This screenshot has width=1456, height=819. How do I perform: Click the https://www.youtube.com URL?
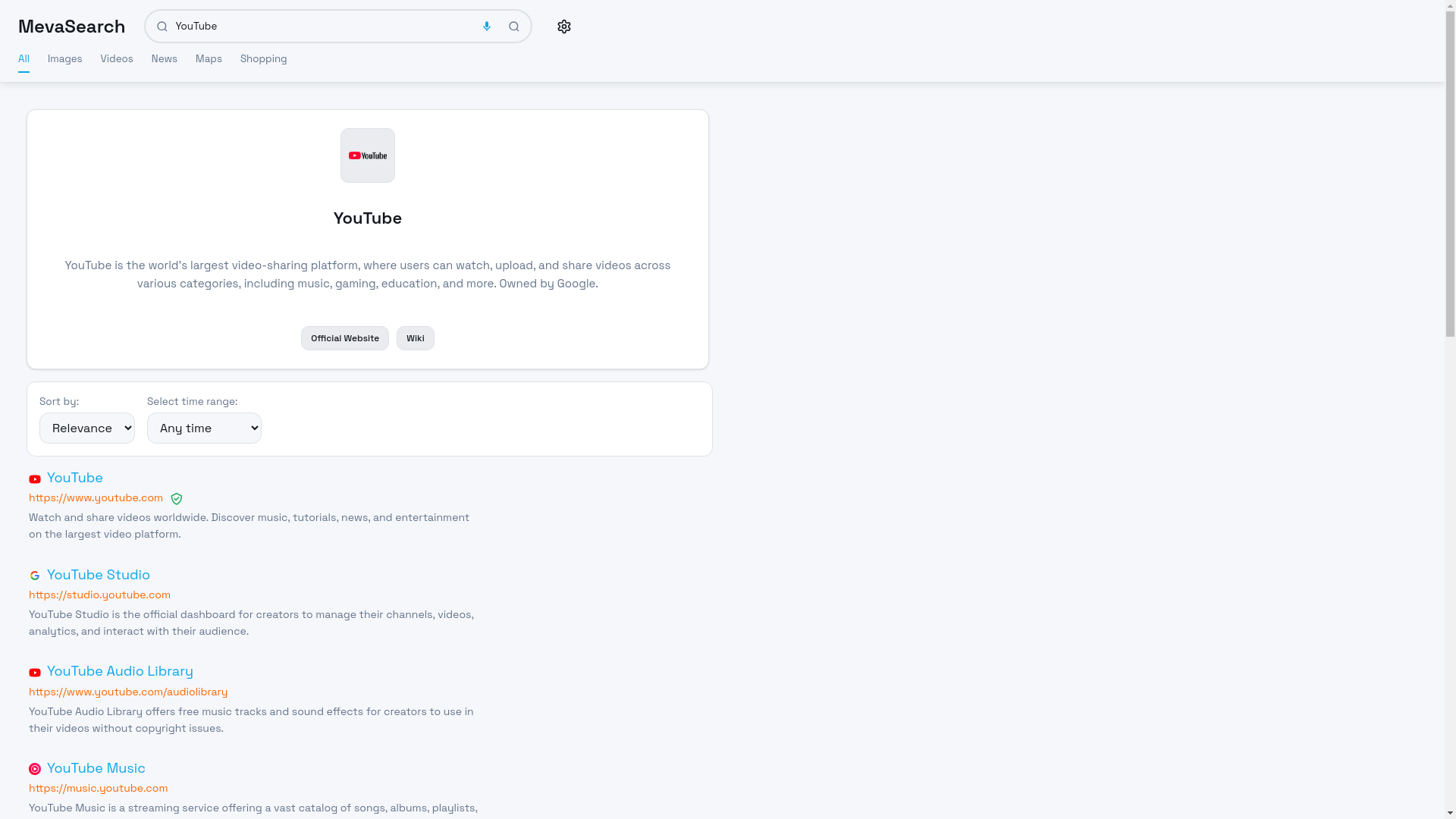(x=96, y=498)
